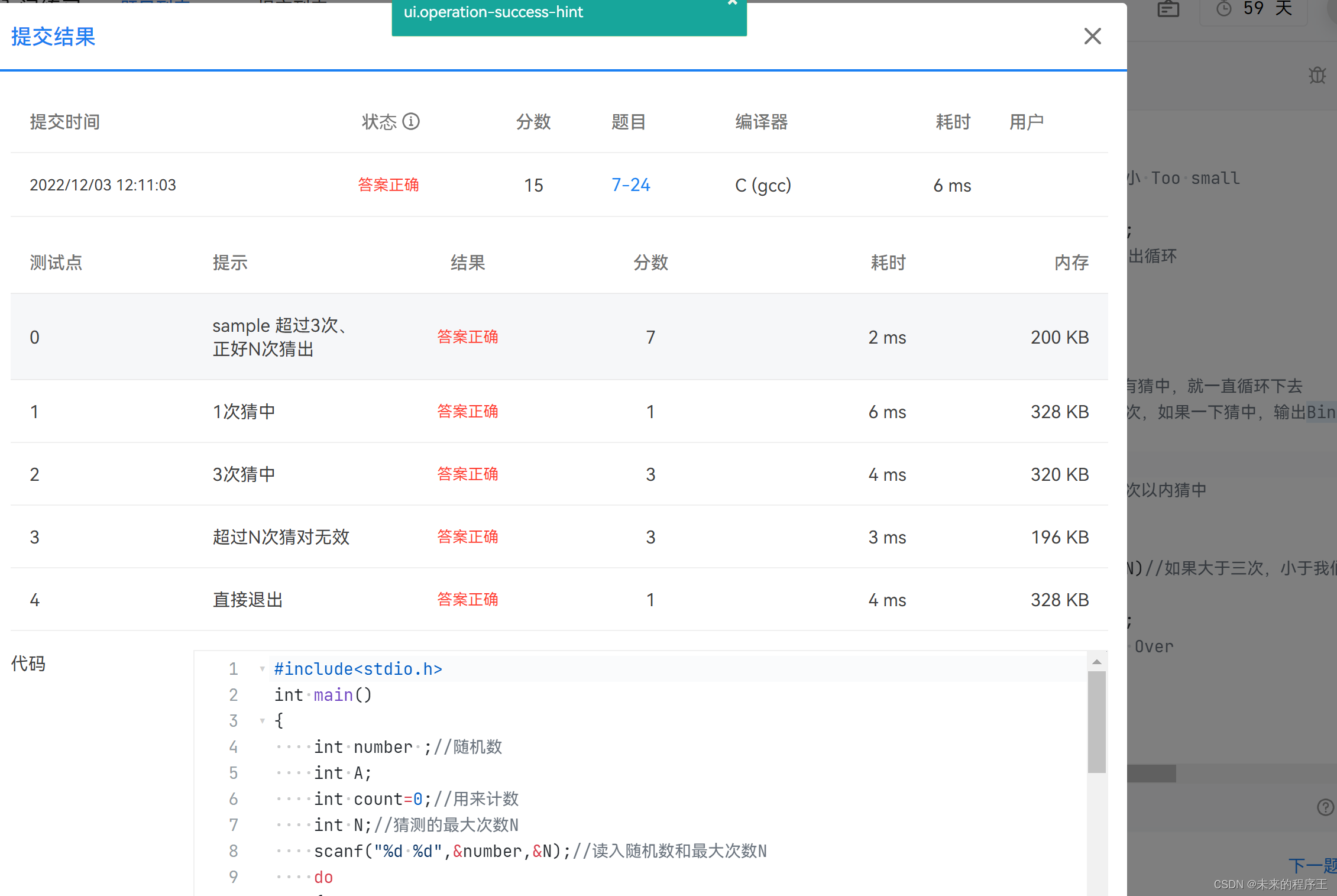Click the bug report icon on the right panel
1337x896 pixels.
(1317, 76)
